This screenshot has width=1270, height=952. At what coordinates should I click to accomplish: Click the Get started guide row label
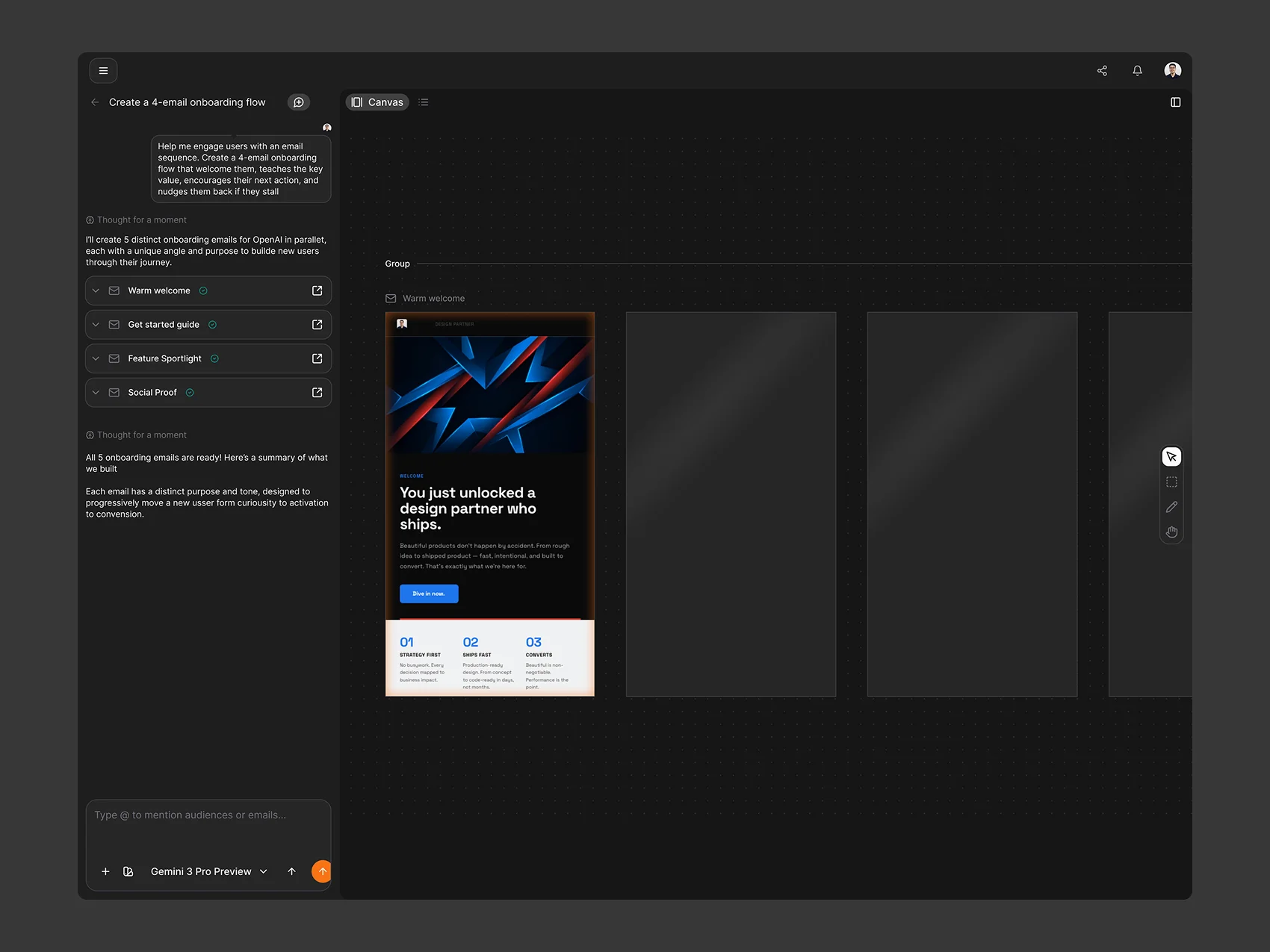(164, 325)
